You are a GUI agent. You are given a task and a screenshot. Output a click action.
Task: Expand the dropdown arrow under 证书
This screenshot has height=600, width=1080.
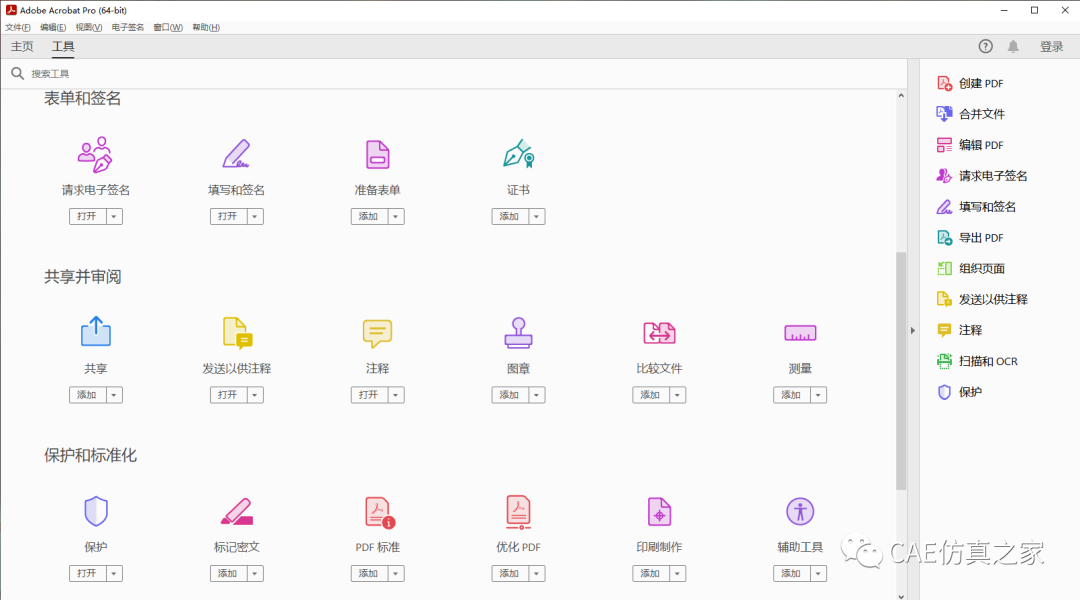point(537,216)
